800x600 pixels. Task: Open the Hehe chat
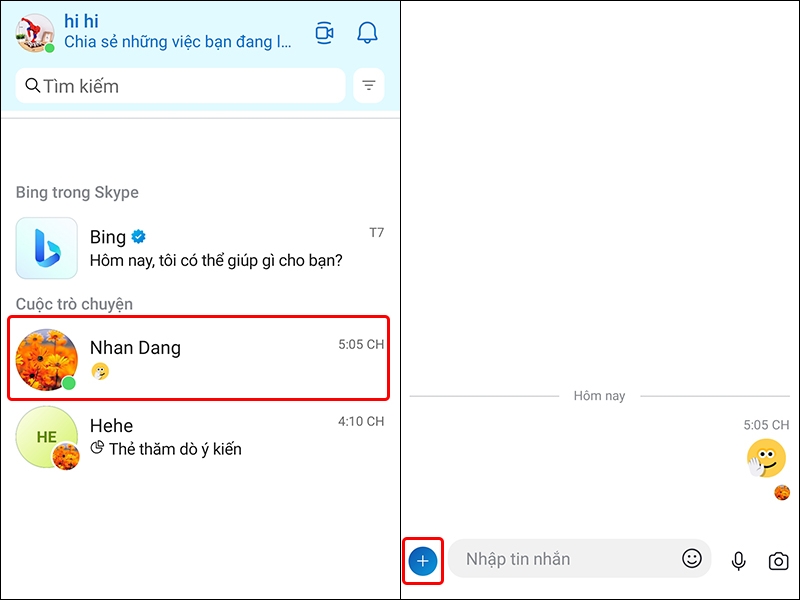pyautogui.click(x=200, y=437)
